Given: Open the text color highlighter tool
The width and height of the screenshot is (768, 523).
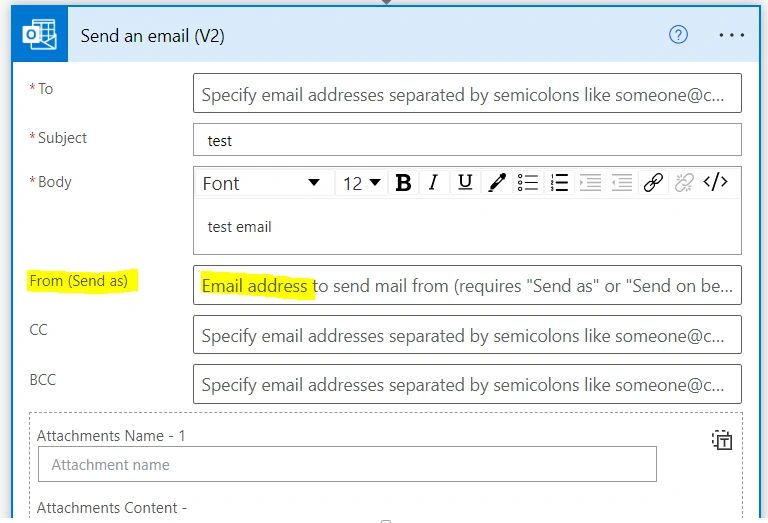Looking at the screenshot, I should [497, 183].
